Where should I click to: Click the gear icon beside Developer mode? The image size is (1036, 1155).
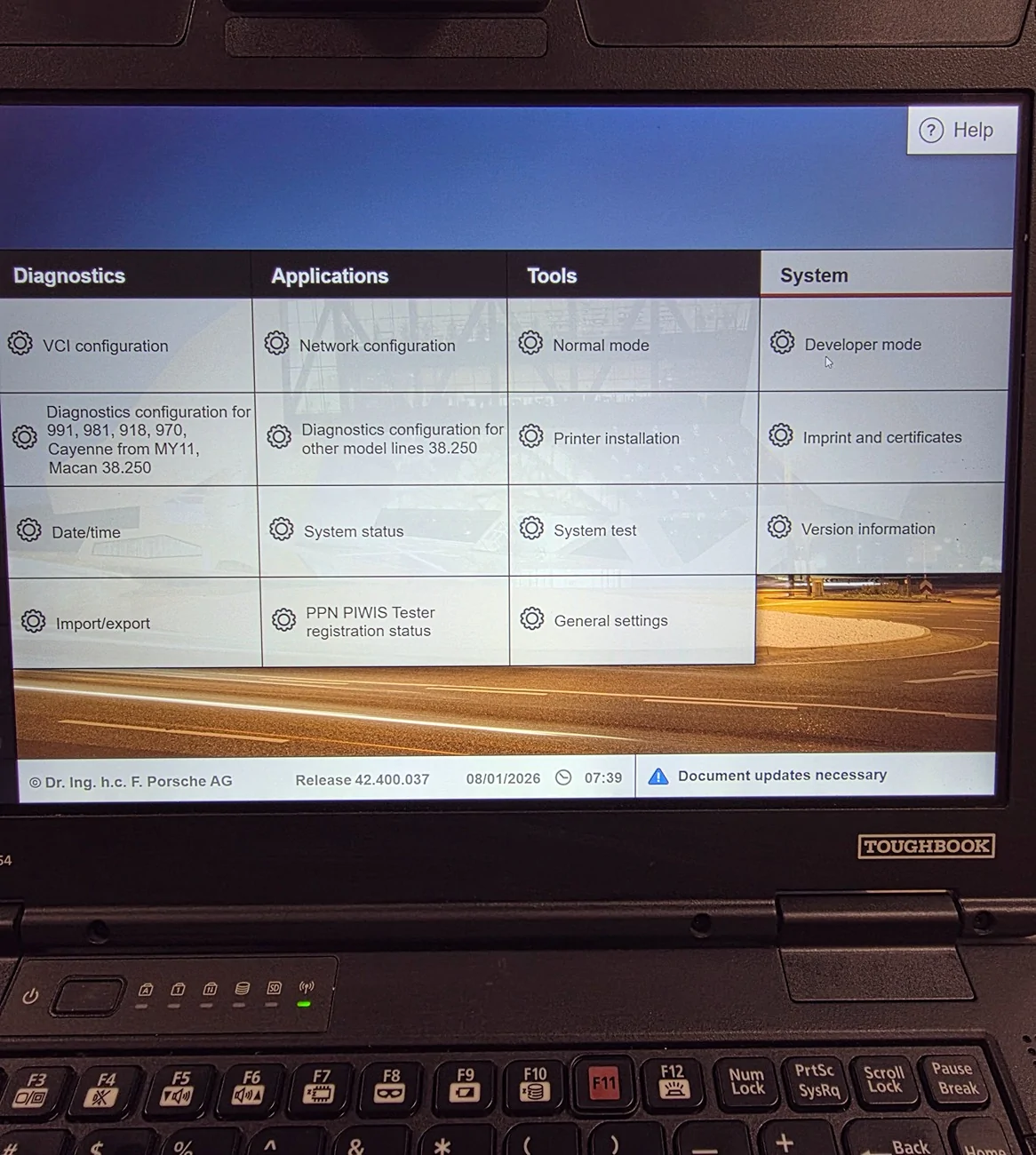point(782,342)
